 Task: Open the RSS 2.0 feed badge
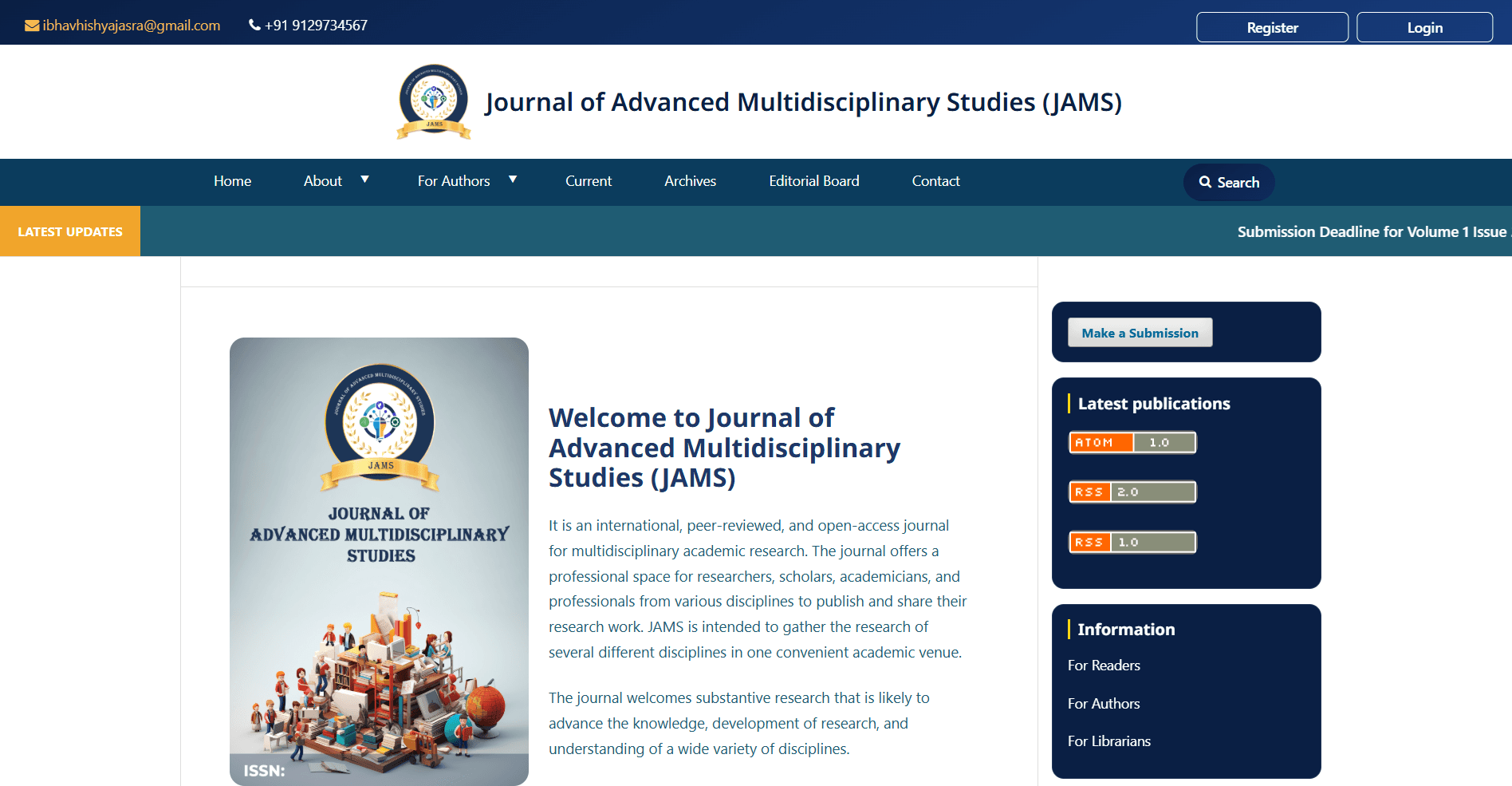(1132, 492)
